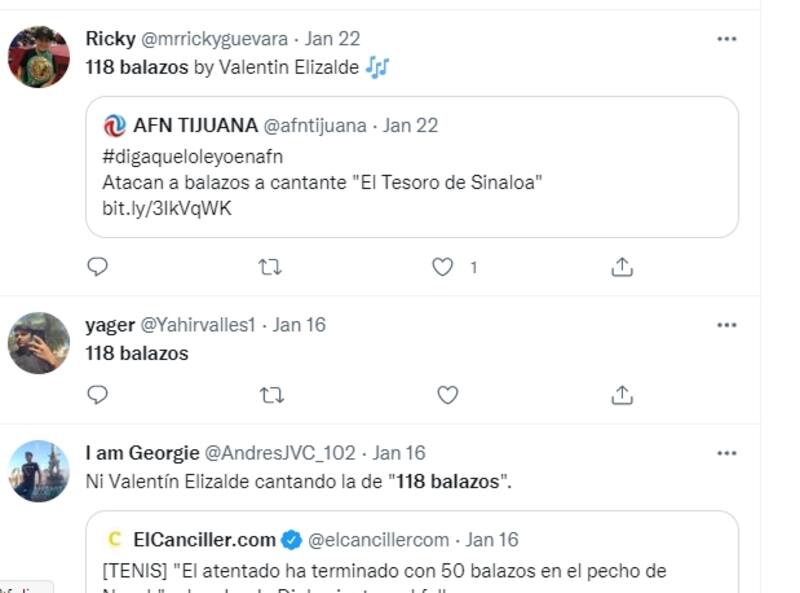This screenshot has width=800, height=593.
Task: Share Ricky's tweet via share icon
Action: [621, 267]
